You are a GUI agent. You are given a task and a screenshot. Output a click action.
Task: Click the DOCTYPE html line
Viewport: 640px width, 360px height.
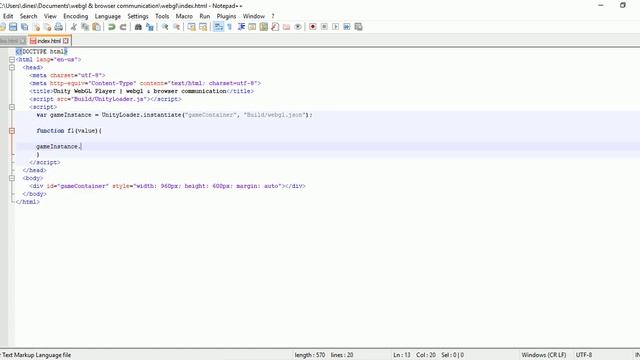(x=41, y=52)
